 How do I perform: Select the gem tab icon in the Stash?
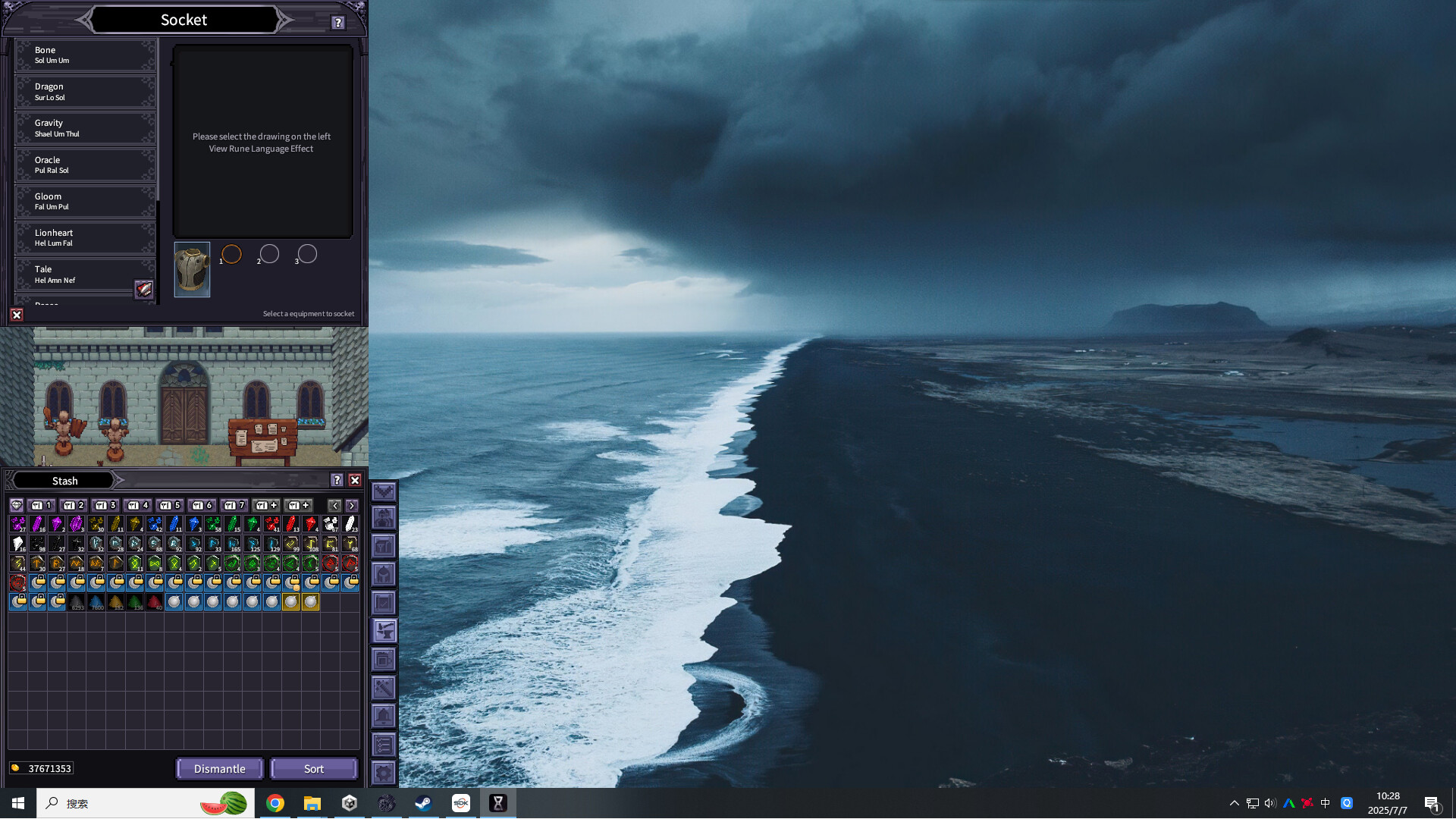pos(17,504)
